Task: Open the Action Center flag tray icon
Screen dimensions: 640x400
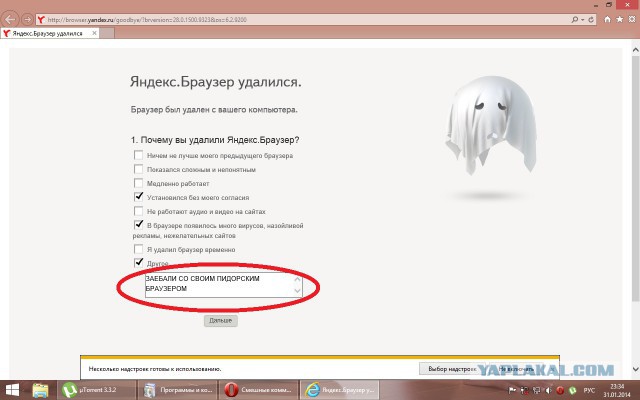Action: tap(512, 391)
